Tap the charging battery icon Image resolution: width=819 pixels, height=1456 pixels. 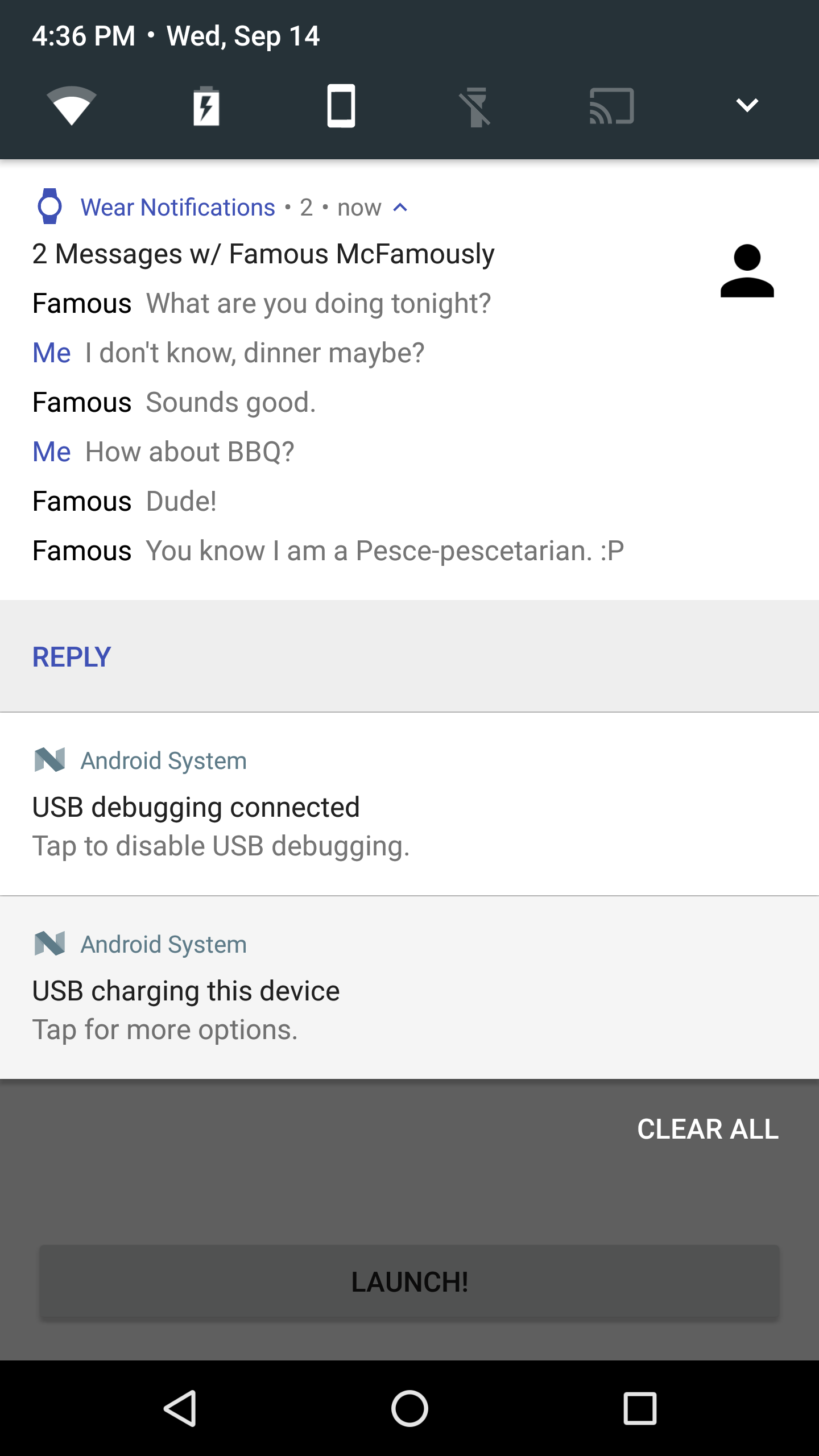tap(207, 105)
